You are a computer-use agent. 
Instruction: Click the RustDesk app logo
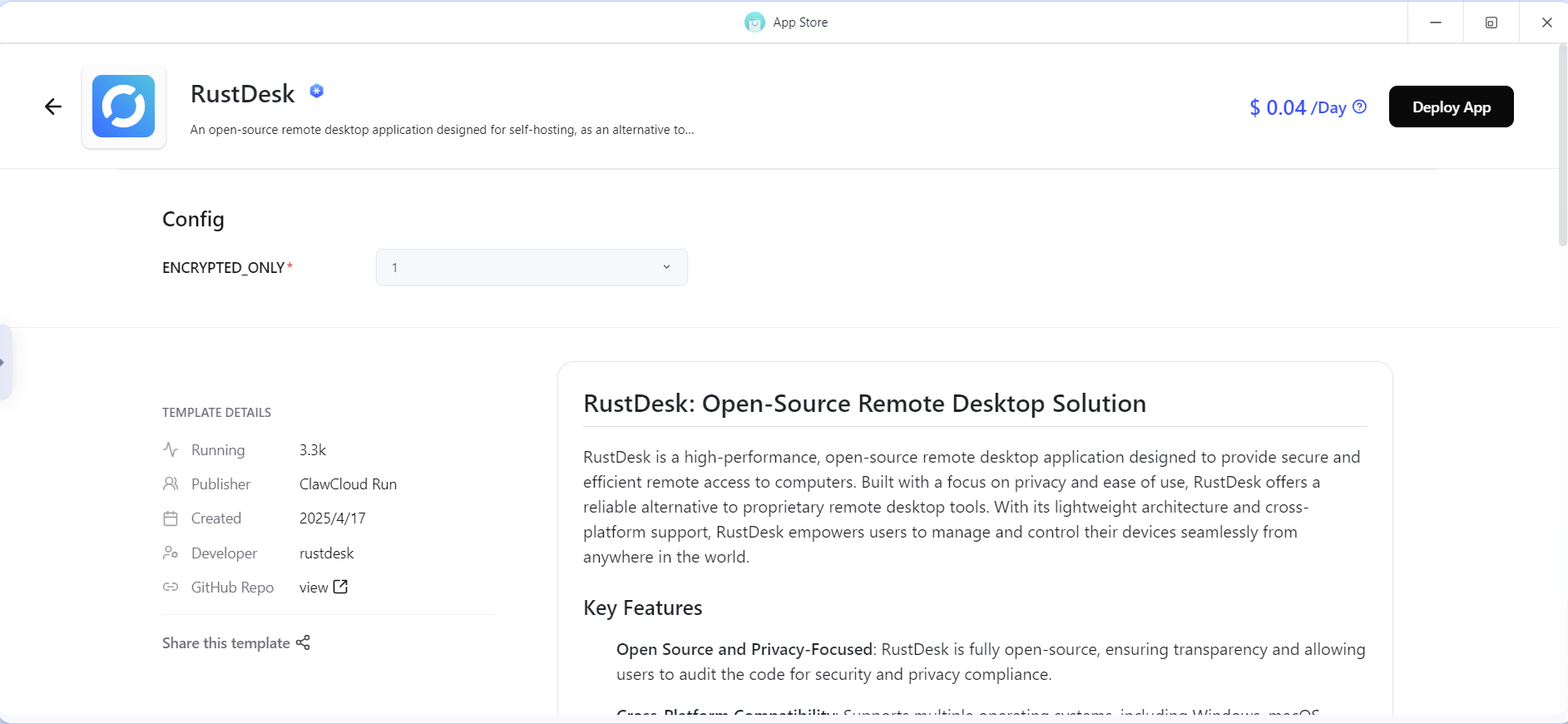tap(124, 107)
